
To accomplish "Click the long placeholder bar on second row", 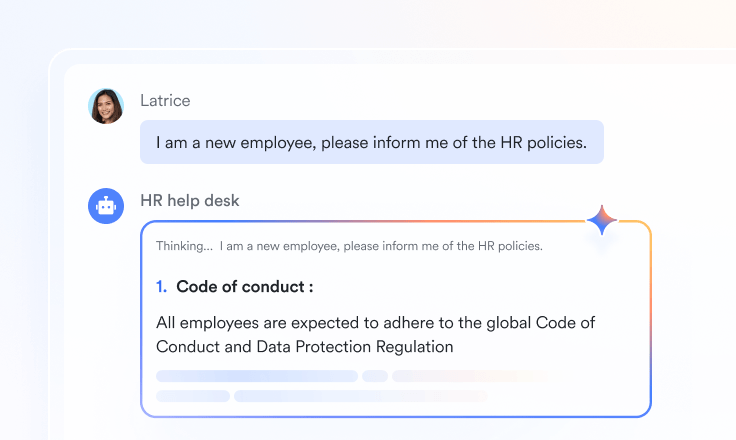I will (360, 396).
